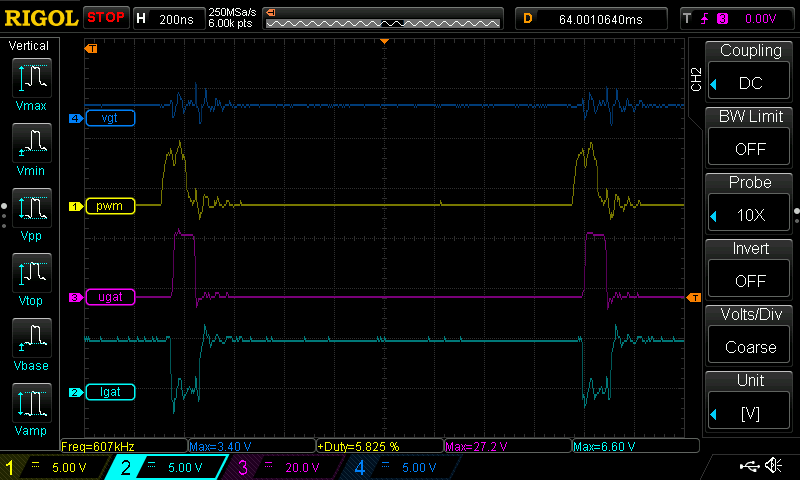The width and height of the screenshot is (800, 480).
Task: Select the Vmax measurement icon
Action: point(32,78)
